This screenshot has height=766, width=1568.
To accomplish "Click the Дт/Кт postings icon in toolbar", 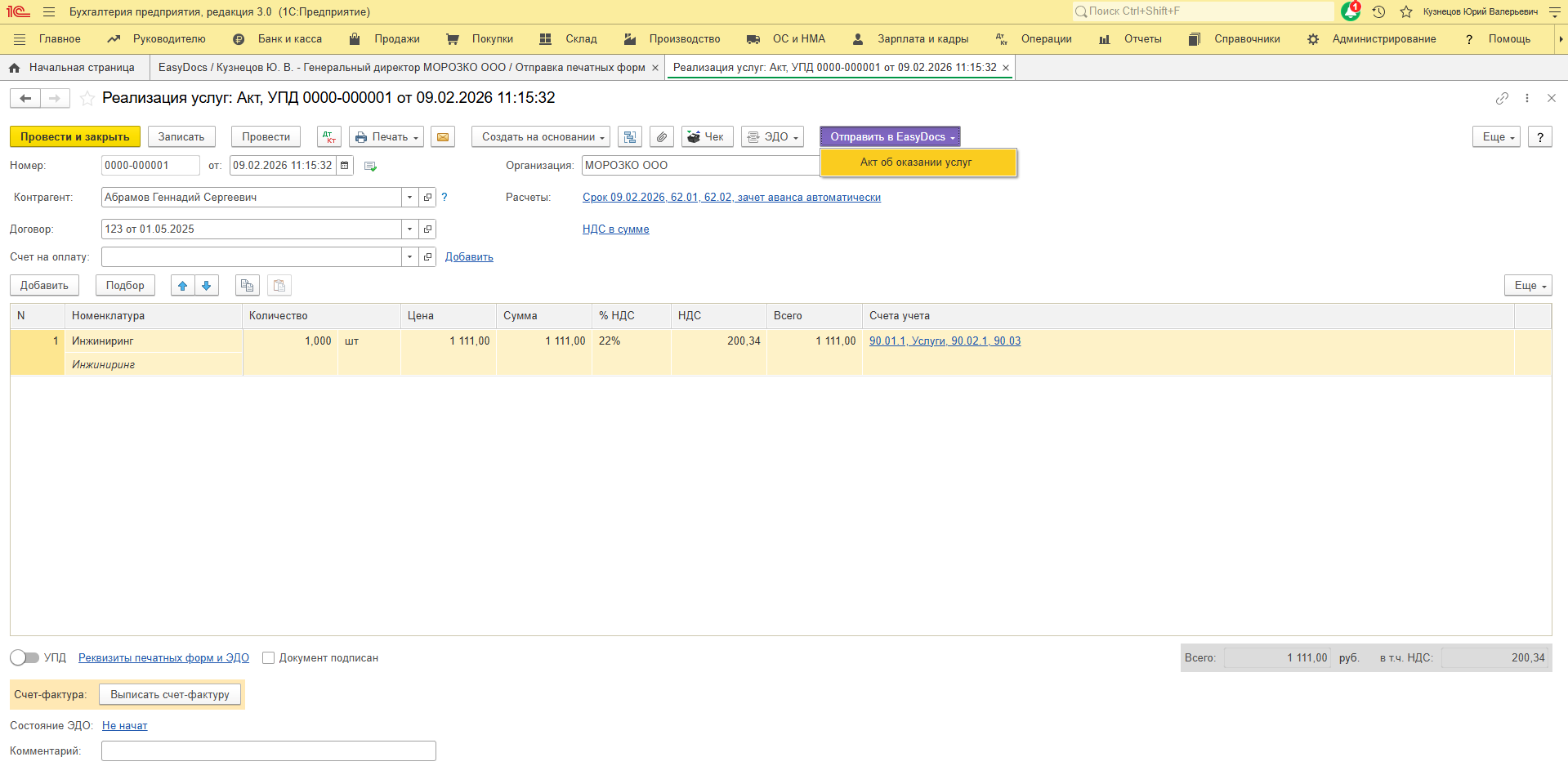I will 328,137.
